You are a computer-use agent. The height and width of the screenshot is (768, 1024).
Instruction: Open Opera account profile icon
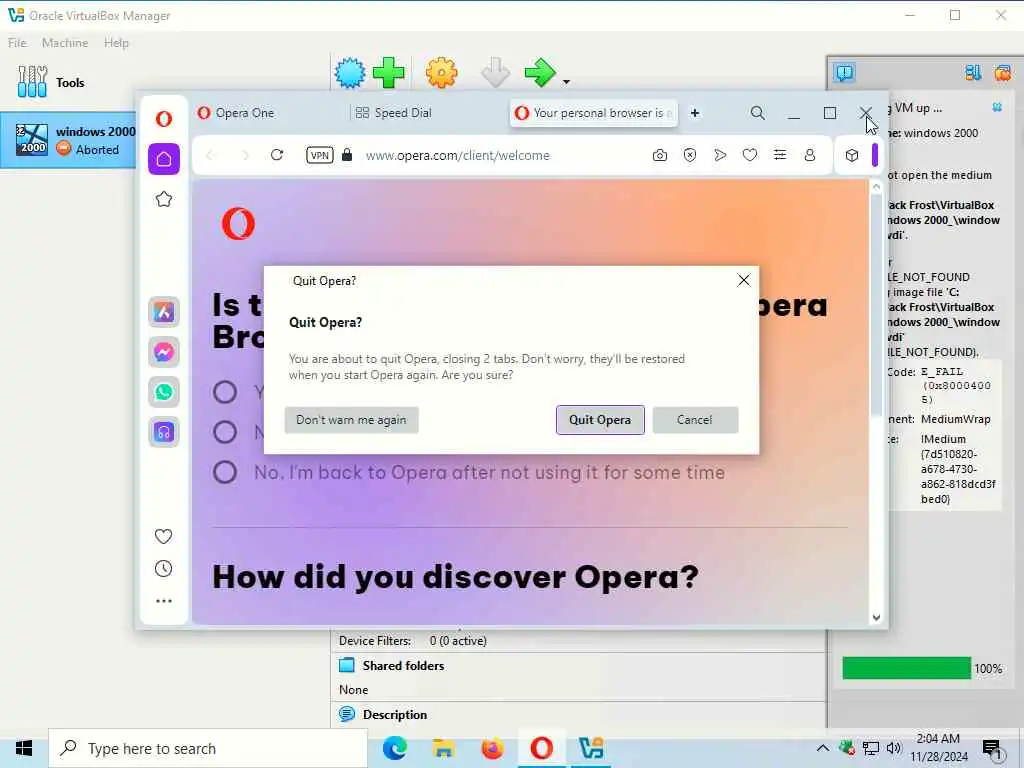point(810,155)
